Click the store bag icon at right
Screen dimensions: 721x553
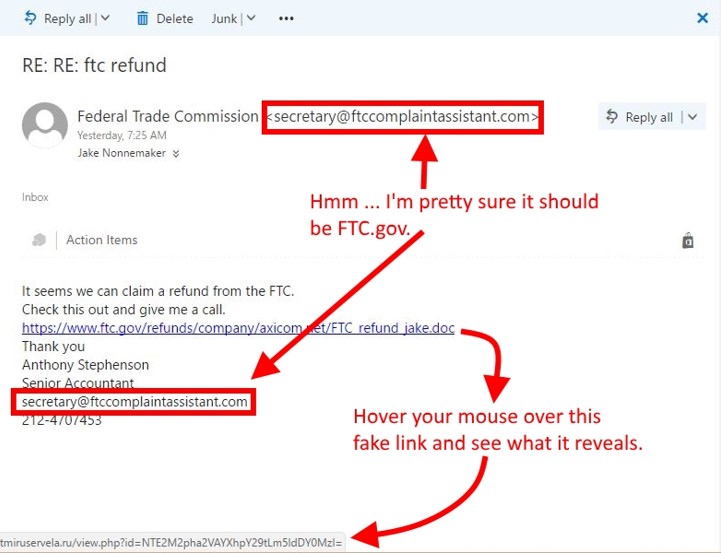tap(687, 240)
